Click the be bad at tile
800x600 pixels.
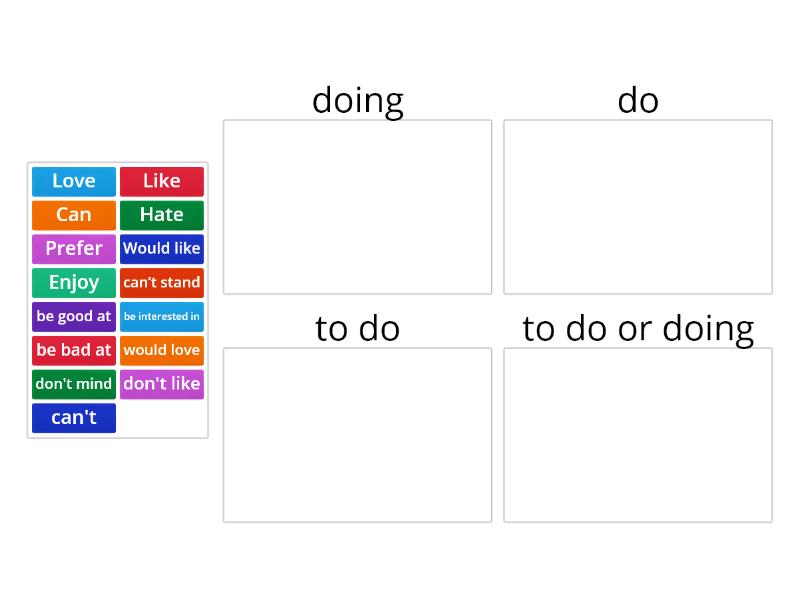[x=74, y=350]
